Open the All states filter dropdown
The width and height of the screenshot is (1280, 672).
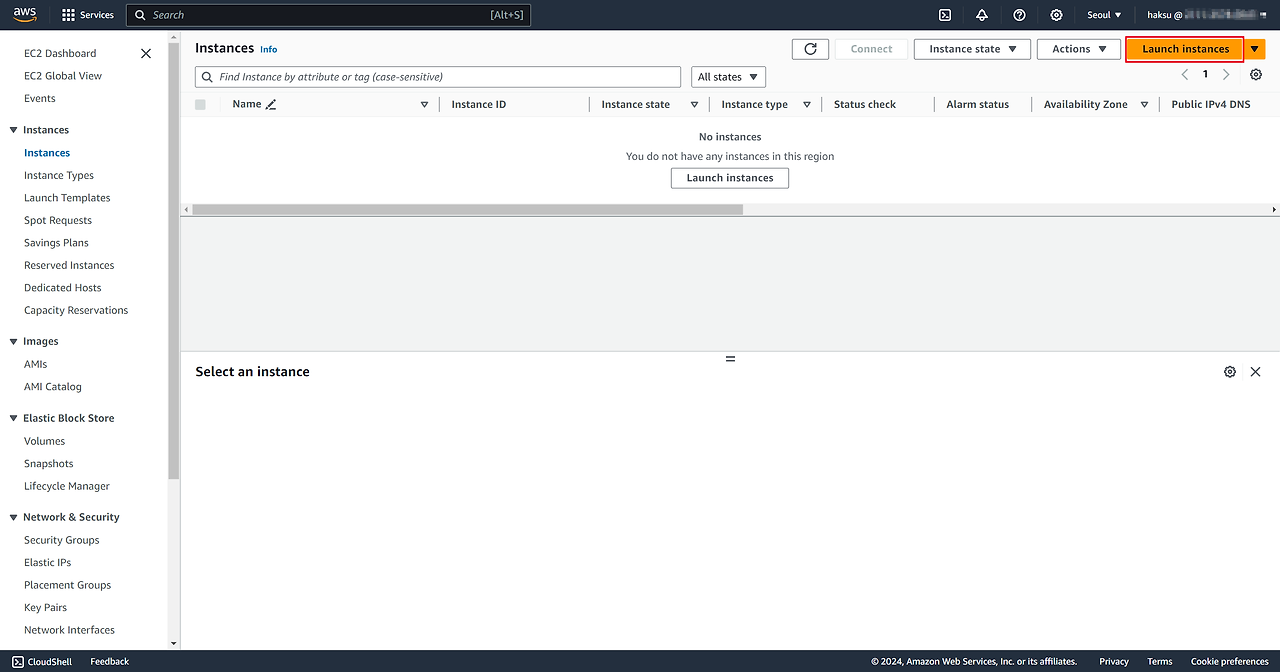tap(728, 77)
